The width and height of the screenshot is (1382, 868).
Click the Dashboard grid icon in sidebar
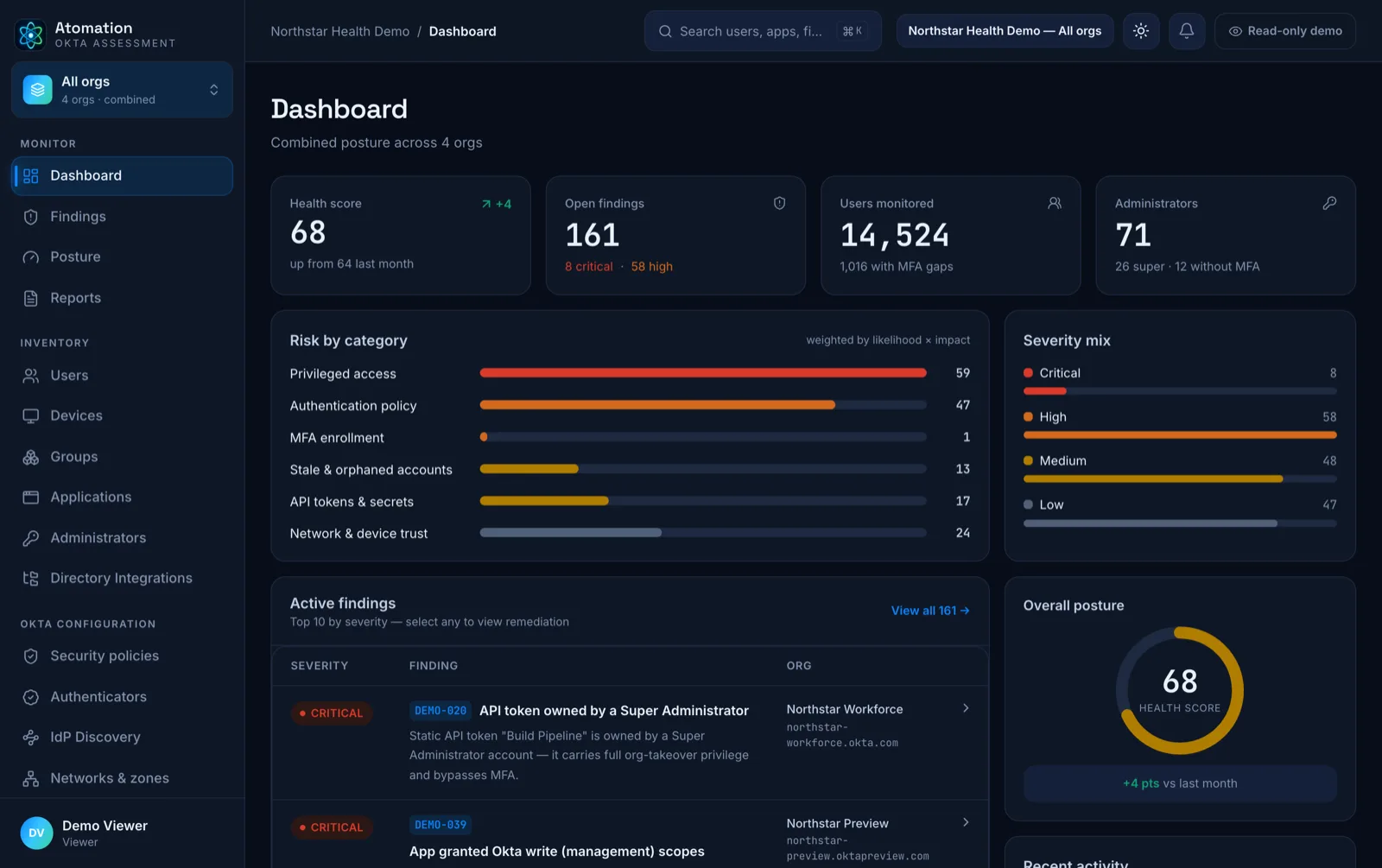(31, 176)
